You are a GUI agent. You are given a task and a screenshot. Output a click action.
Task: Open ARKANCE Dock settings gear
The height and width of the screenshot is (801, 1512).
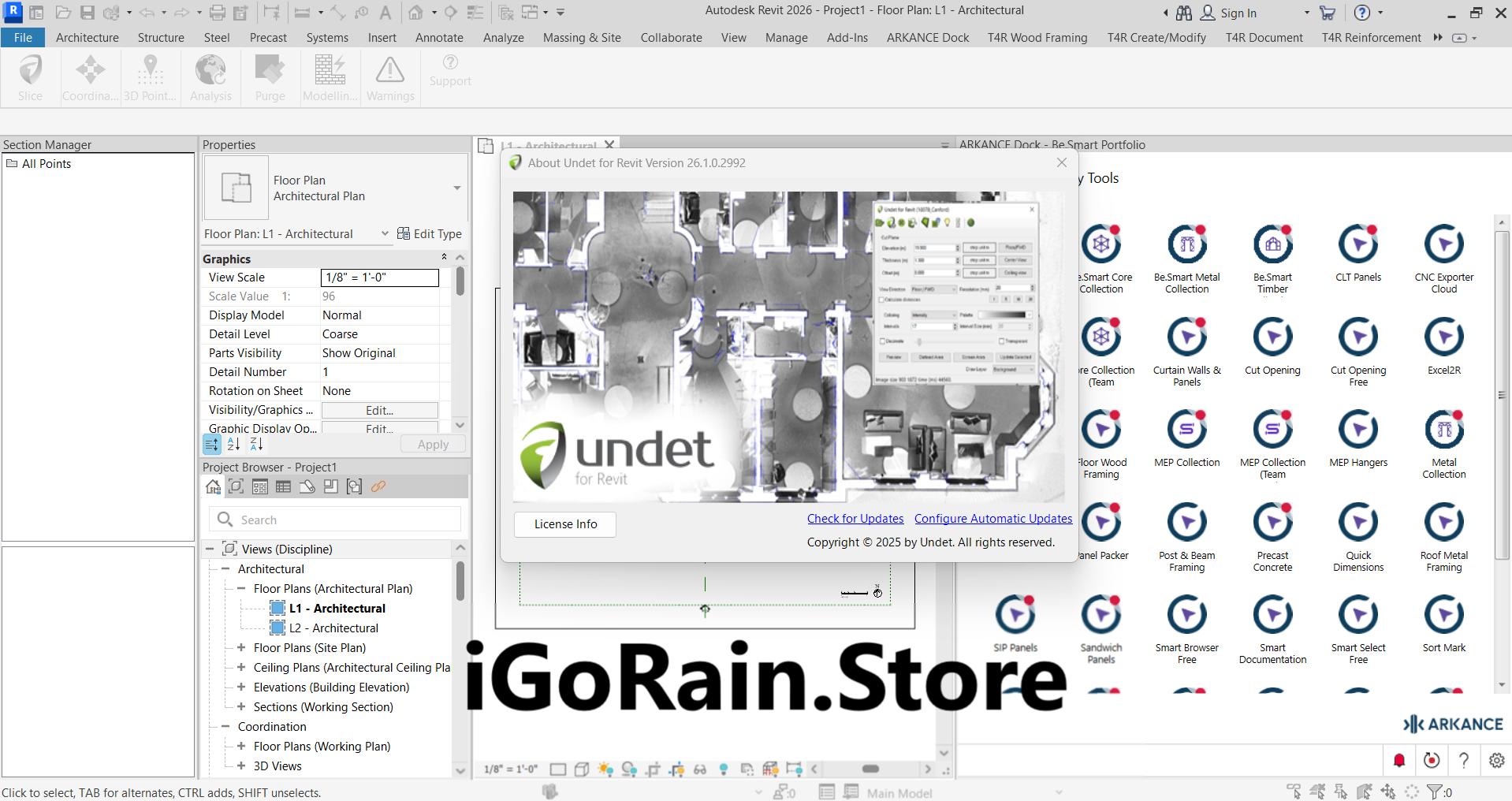1496,760
